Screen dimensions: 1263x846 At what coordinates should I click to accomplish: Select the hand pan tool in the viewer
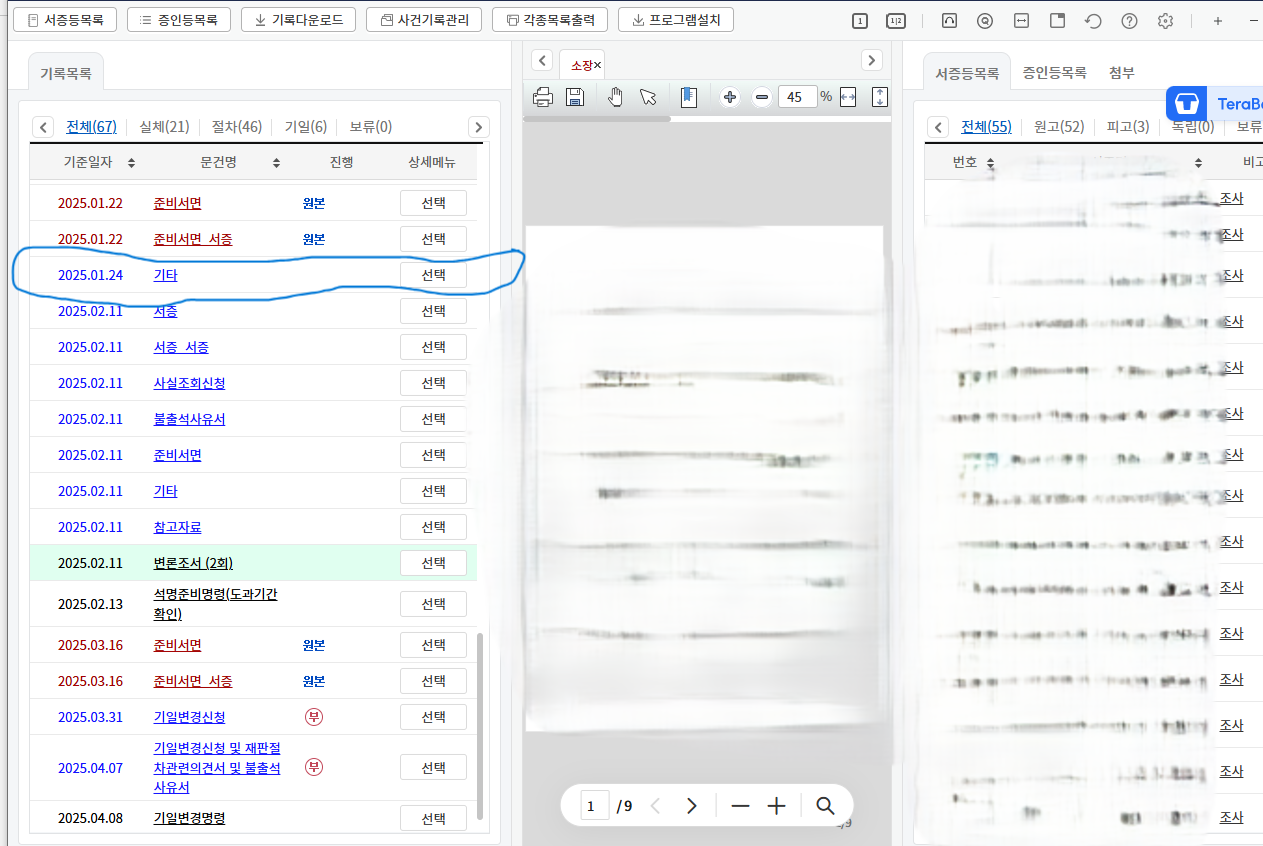point(615,96)
